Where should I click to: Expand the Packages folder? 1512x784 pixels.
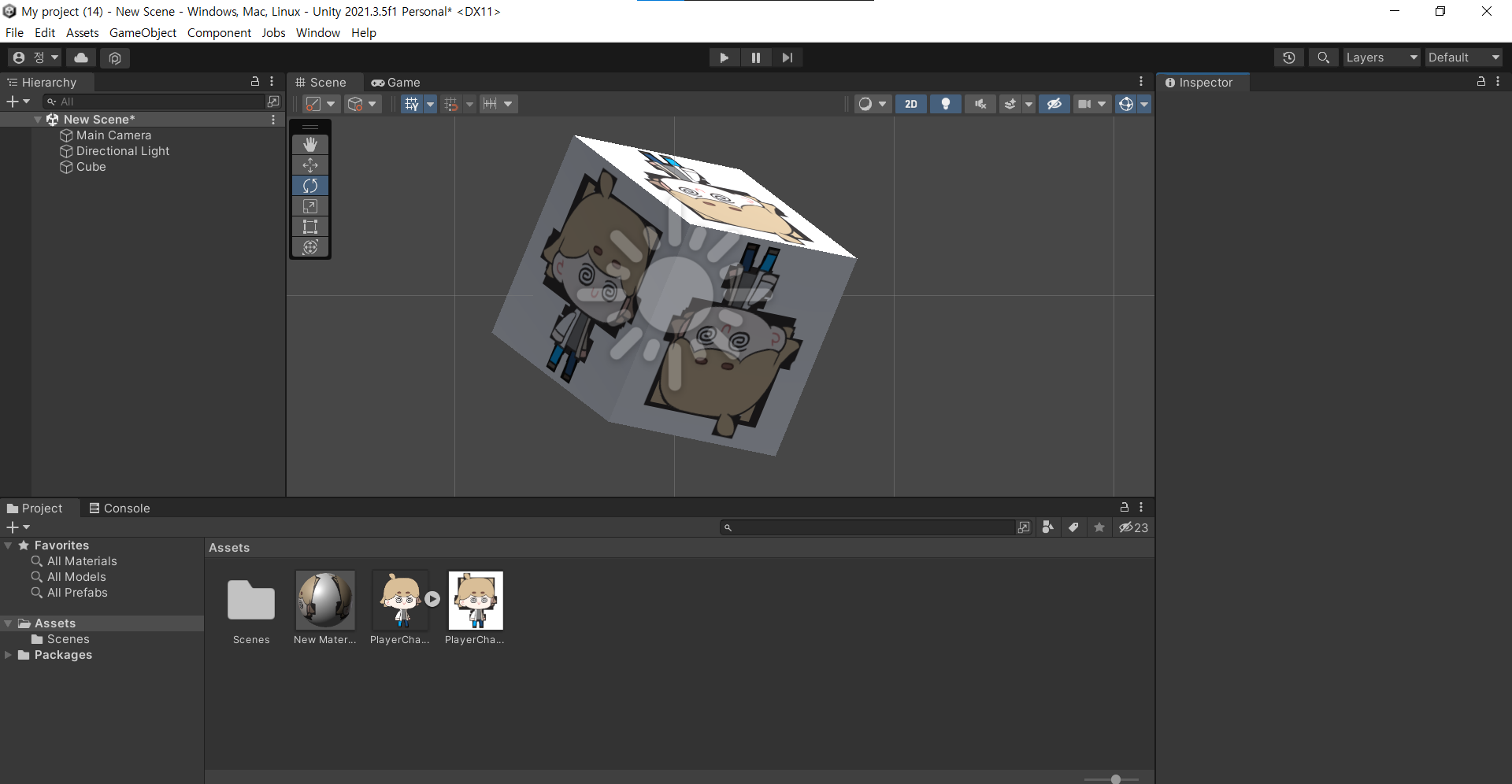[8, 655]
